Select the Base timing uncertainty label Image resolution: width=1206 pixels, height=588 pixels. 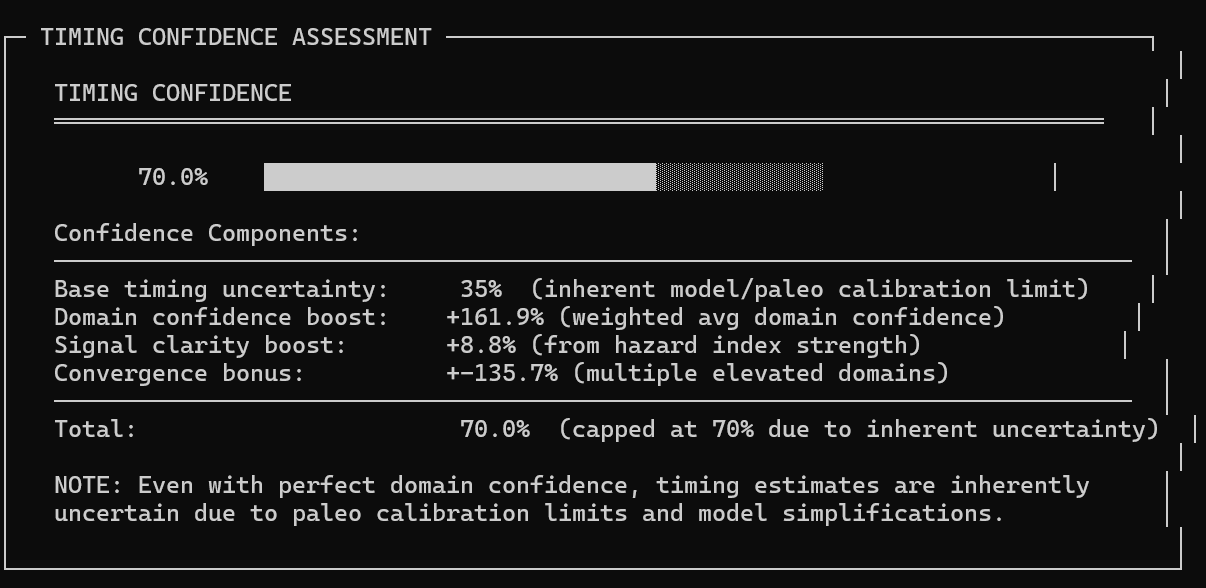click(x=221, y=290)
